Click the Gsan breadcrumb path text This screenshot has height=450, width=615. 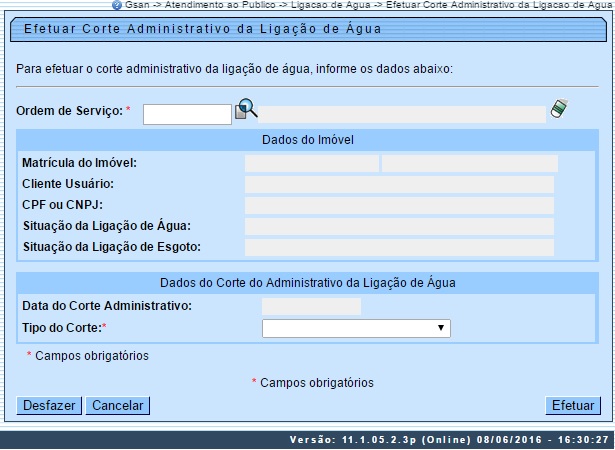368,5
